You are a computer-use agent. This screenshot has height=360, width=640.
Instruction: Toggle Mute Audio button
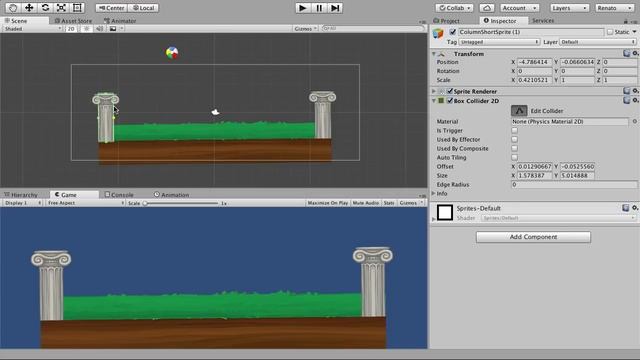pyautogui.click(x=366, y=203)
